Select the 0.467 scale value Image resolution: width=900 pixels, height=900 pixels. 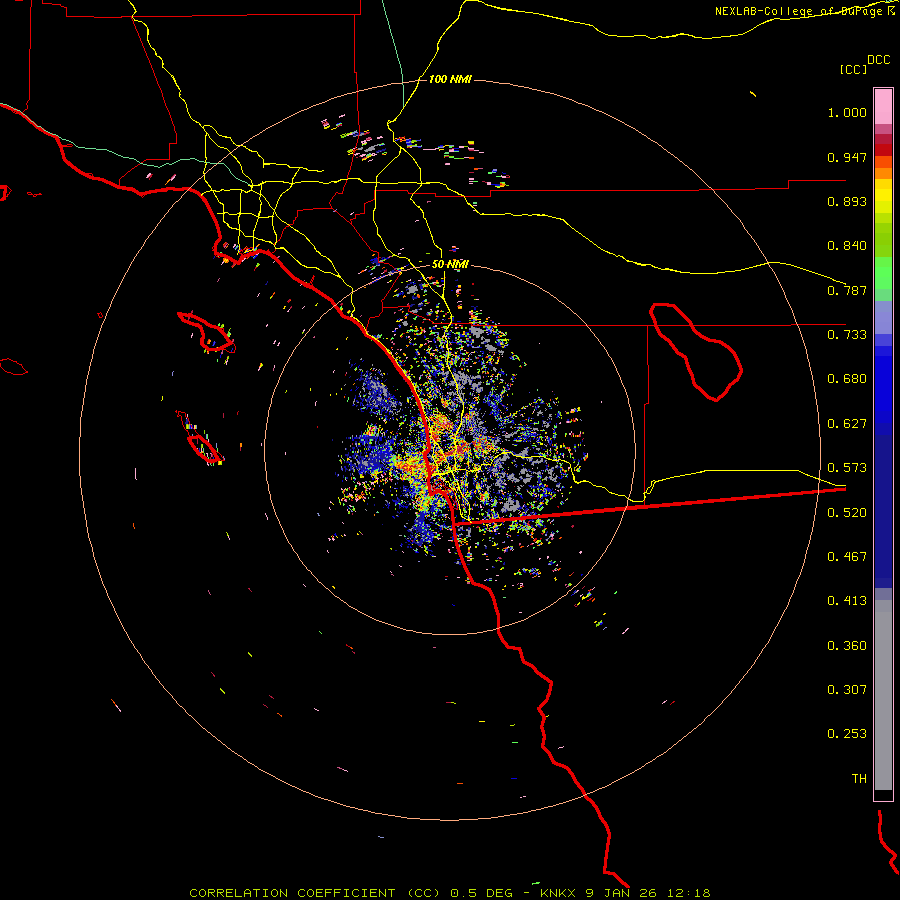tap(847, 557)
